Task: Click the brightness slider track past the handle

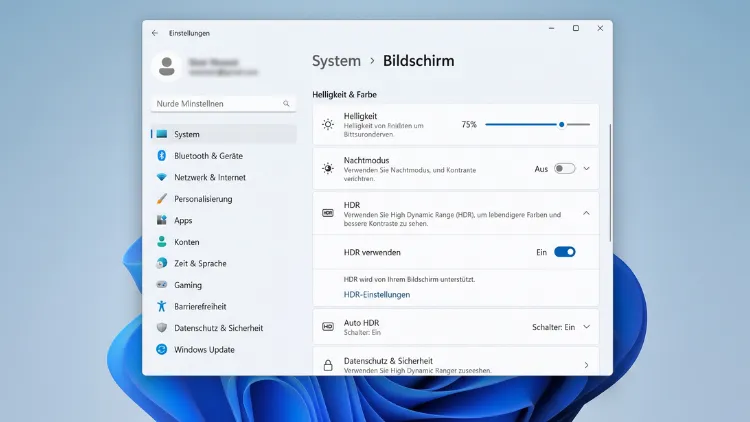Action: coord(578,124)
